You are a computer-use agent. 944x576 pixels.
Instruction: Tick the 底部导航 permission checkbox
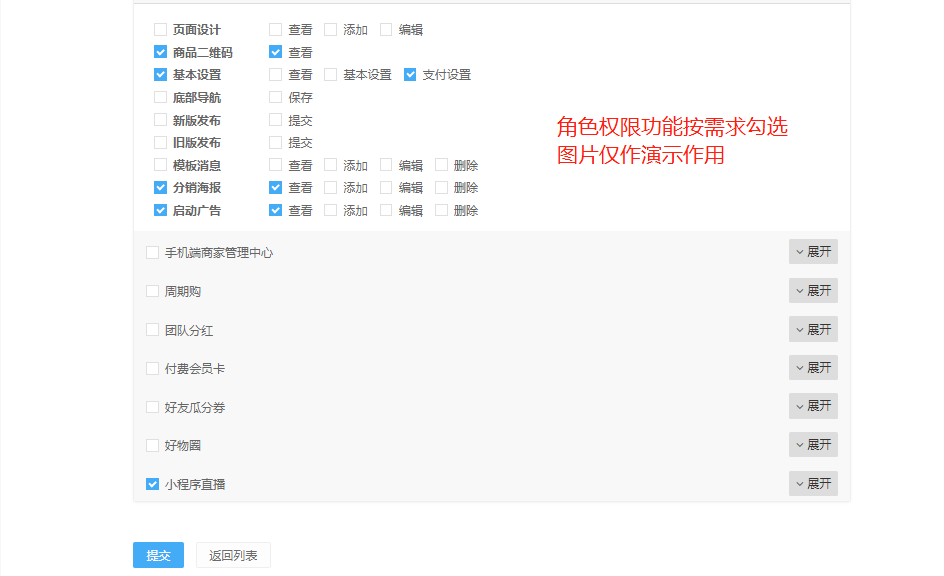point(160,98)
